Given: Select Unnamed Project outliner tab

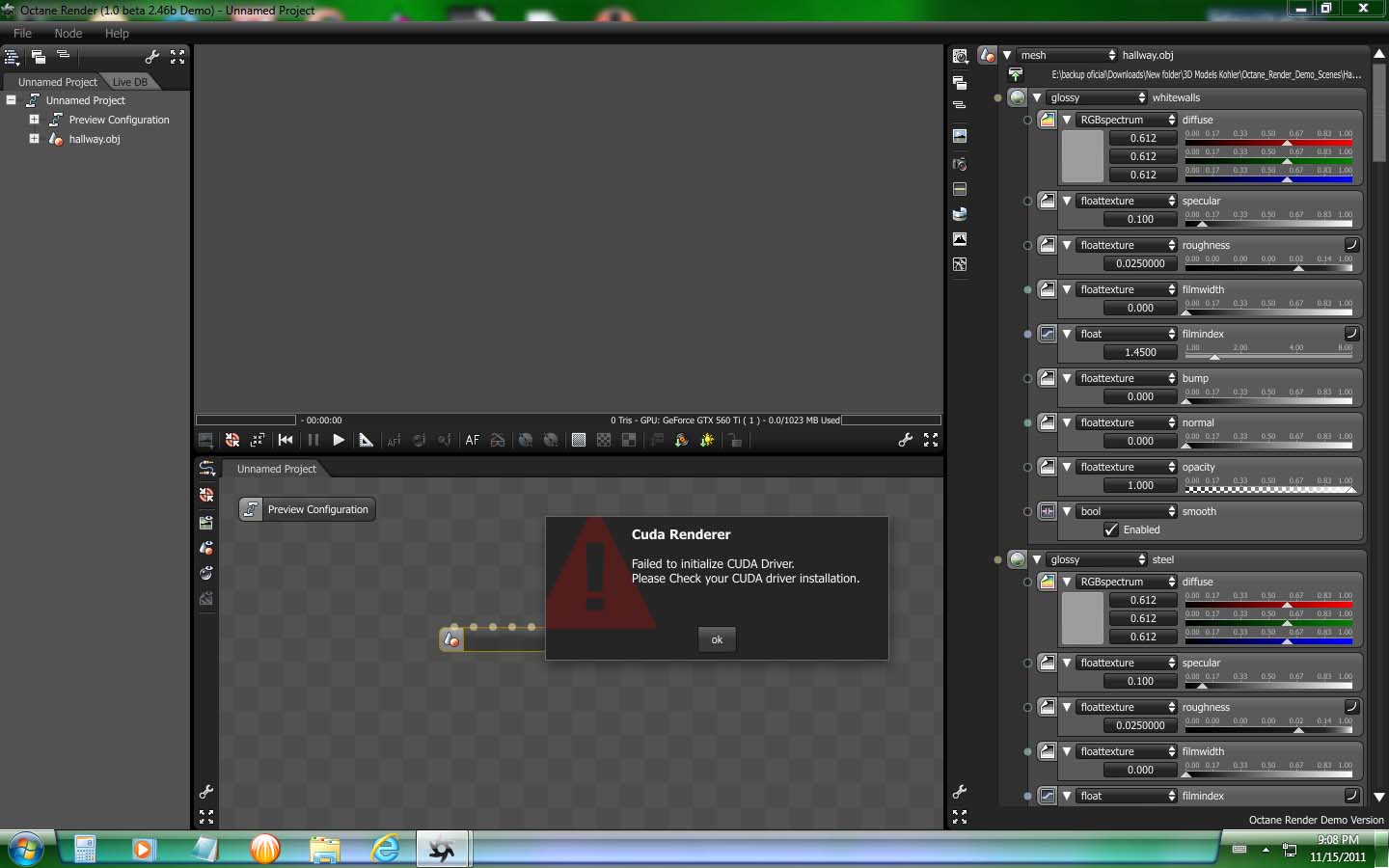Looking at the screenshot, I should [58, 82].
